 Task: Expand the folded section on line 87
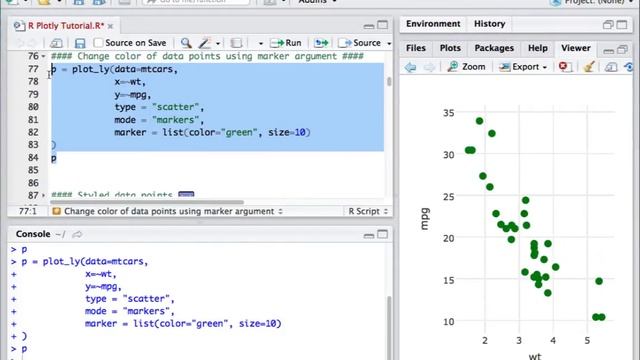pyautogui.click(x=44, y=195)
